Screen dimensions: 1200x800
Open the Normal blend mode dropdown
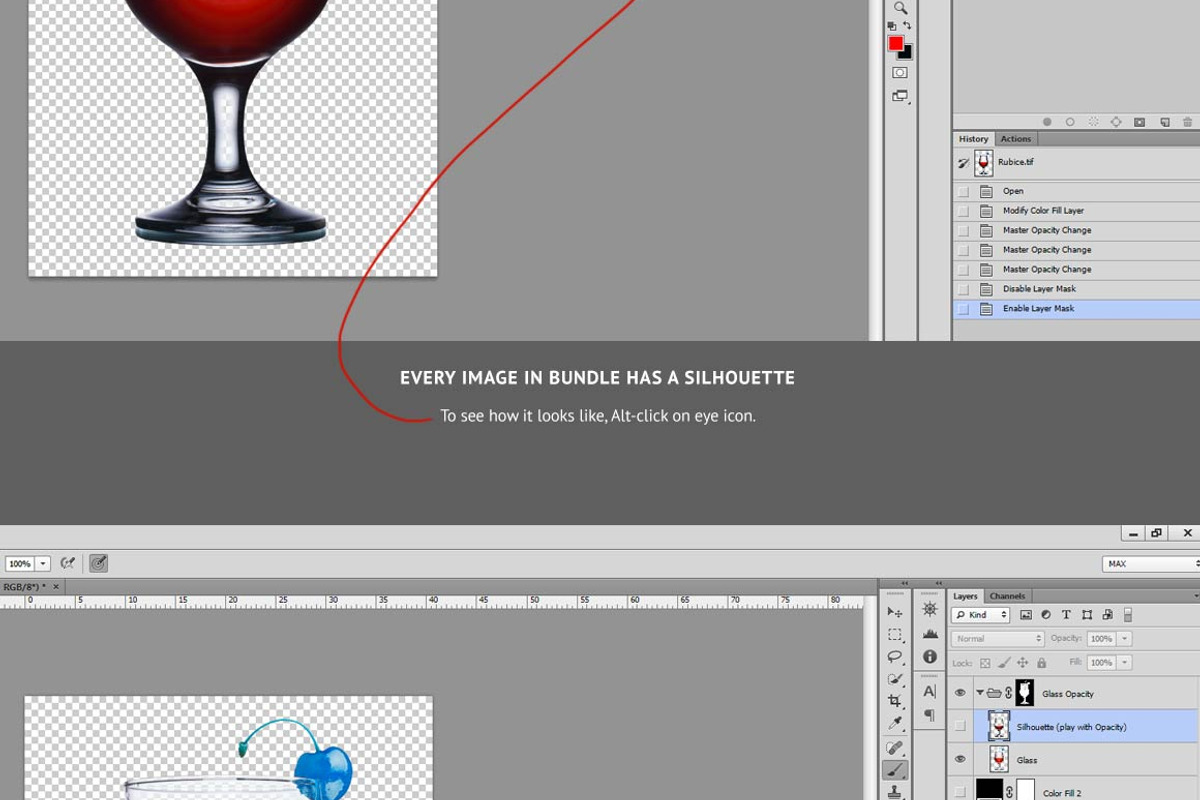click(x=998, y=639)
